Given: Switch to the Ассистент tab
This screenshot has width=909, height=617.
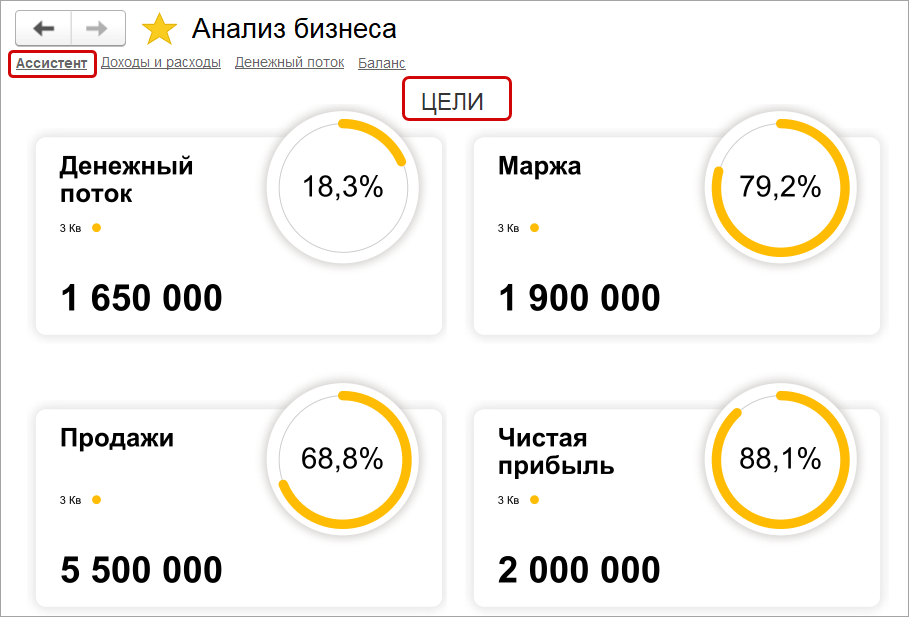Looking at the screenshot, I should [x=51, y=62].
